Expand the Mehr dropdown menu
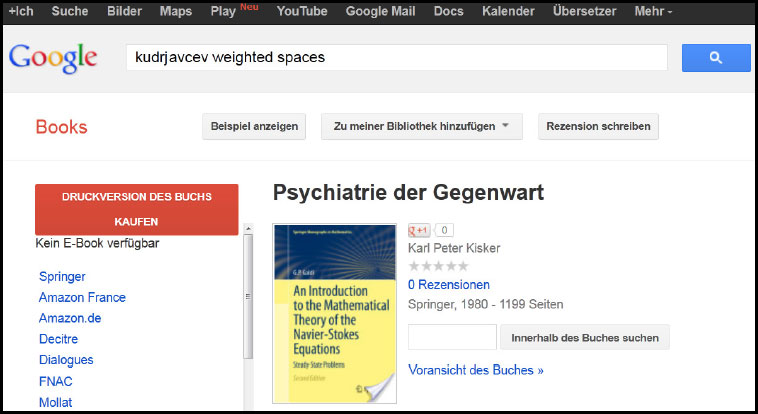This screenshot has height=414, width=758. [x=654, y=11]
